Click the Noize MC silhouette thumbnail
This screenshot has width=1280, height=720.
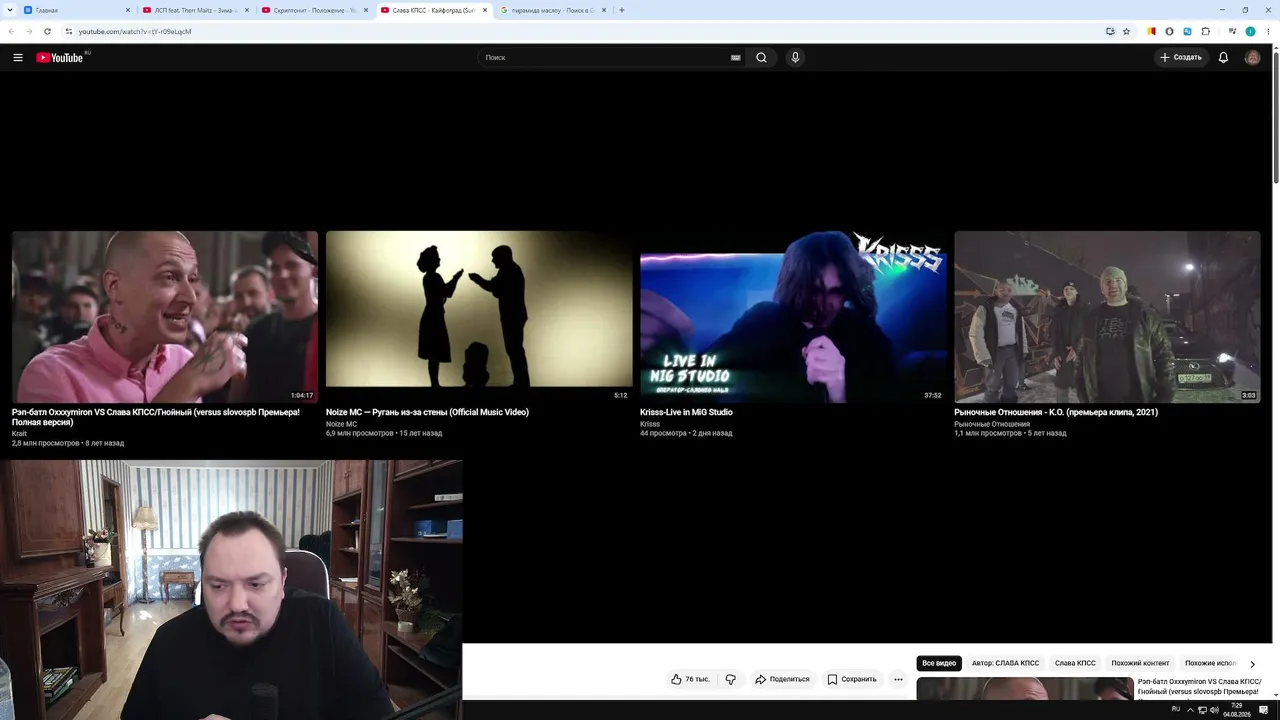[479, 317]
